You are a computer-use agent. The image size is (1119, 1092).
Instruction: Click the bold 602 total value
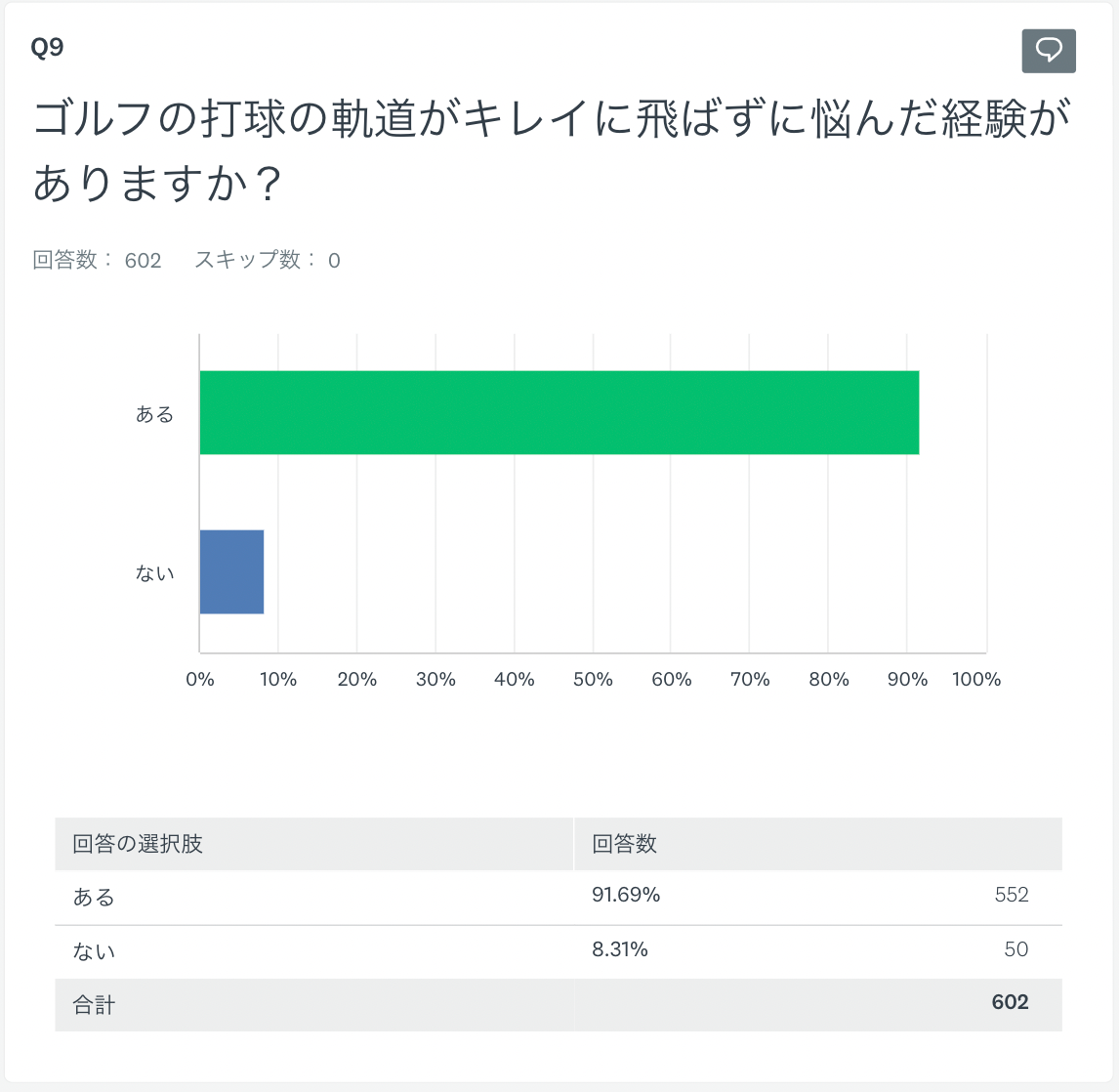coord(1010,1002)
